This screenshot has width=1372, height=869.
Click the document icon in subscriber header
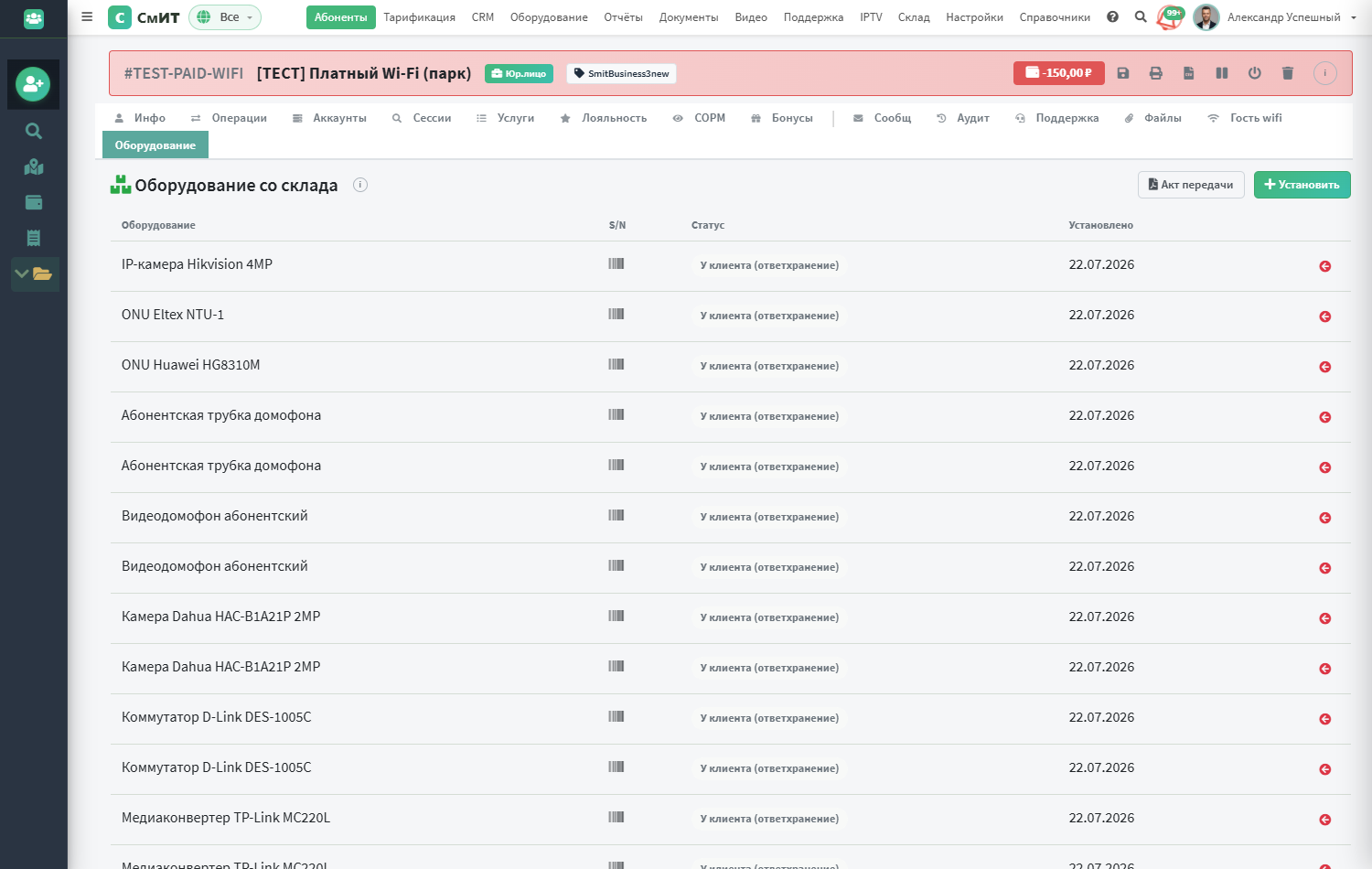(1189, 73)
